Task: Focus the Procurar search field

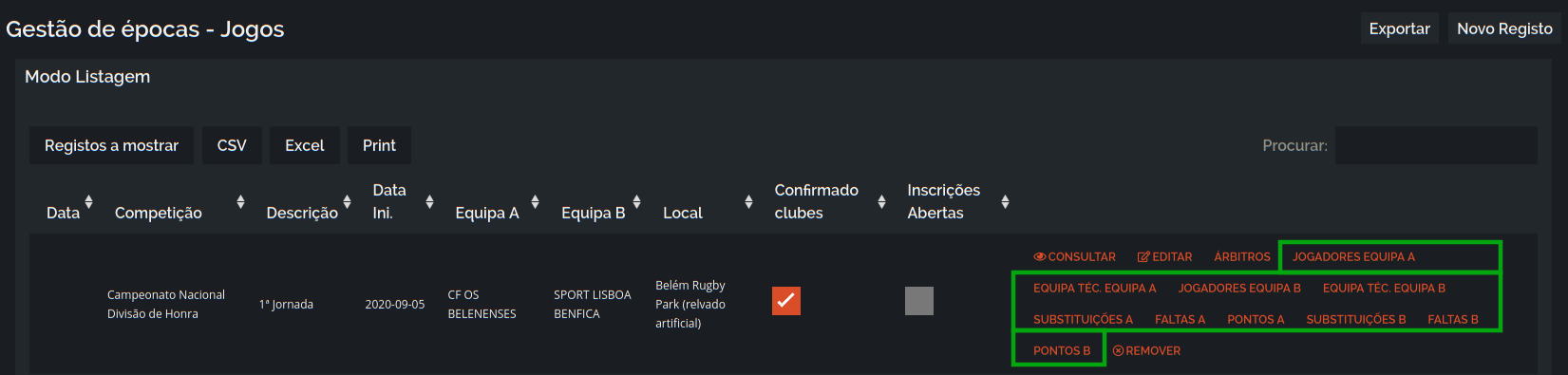Action: coord(1436,145)
